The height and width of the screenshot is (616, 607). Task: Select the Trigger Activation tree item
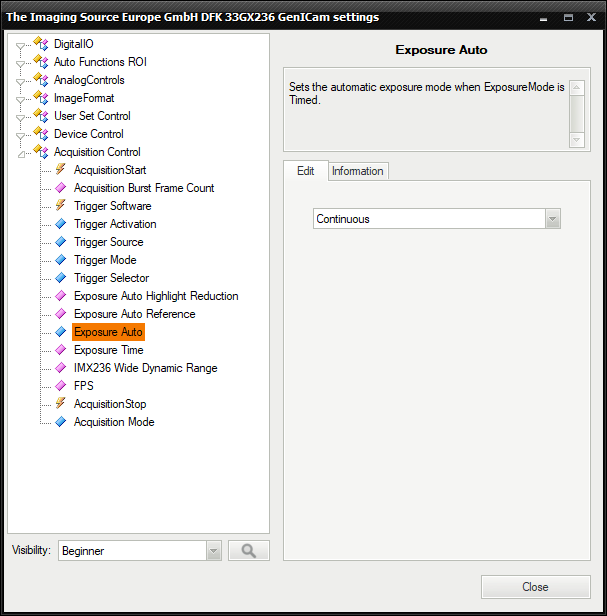click(115, 224)
